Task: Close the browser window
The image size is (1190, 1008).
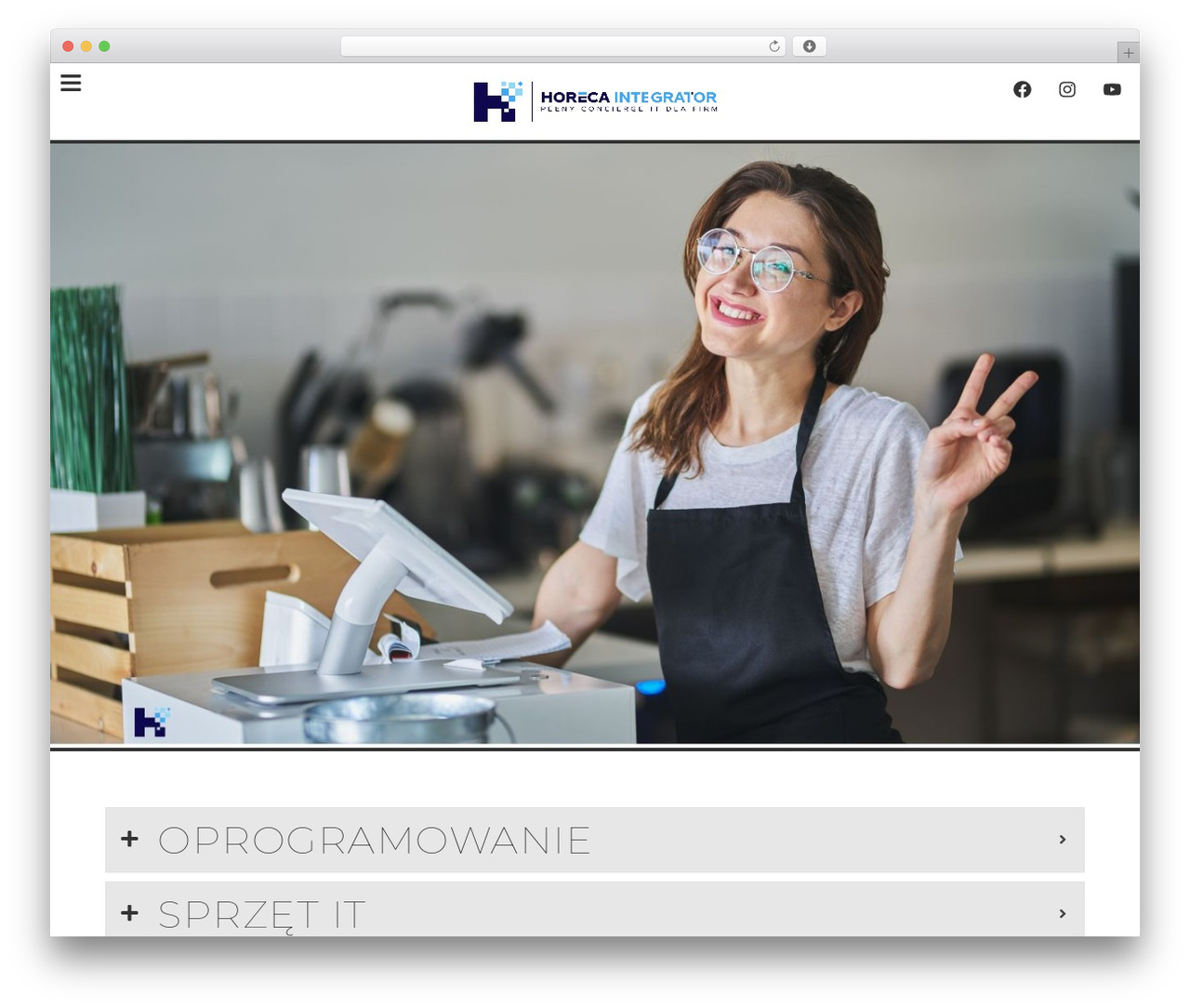Action: point(68,46)
